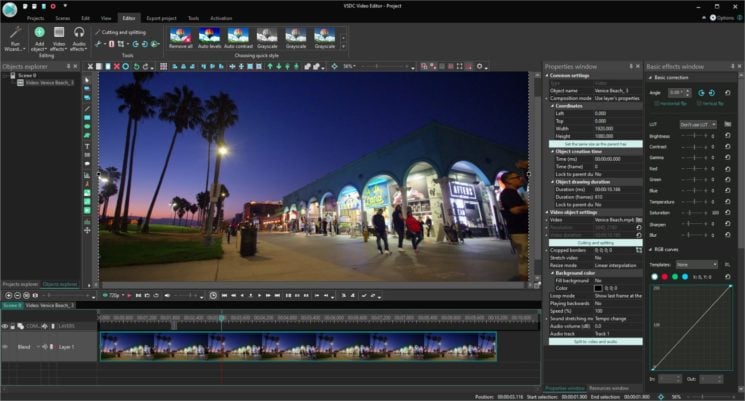745x401 pixels.
Task: Enable the Vertical flip checkbox
Action: pos(699,104)
